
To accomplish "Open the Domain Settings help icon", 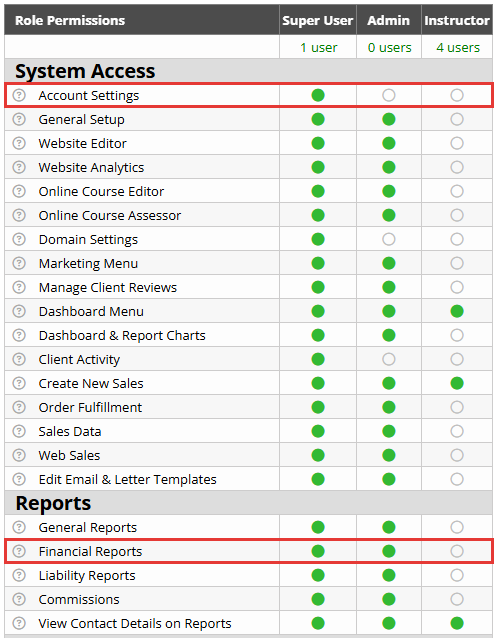I will point(19,239).
